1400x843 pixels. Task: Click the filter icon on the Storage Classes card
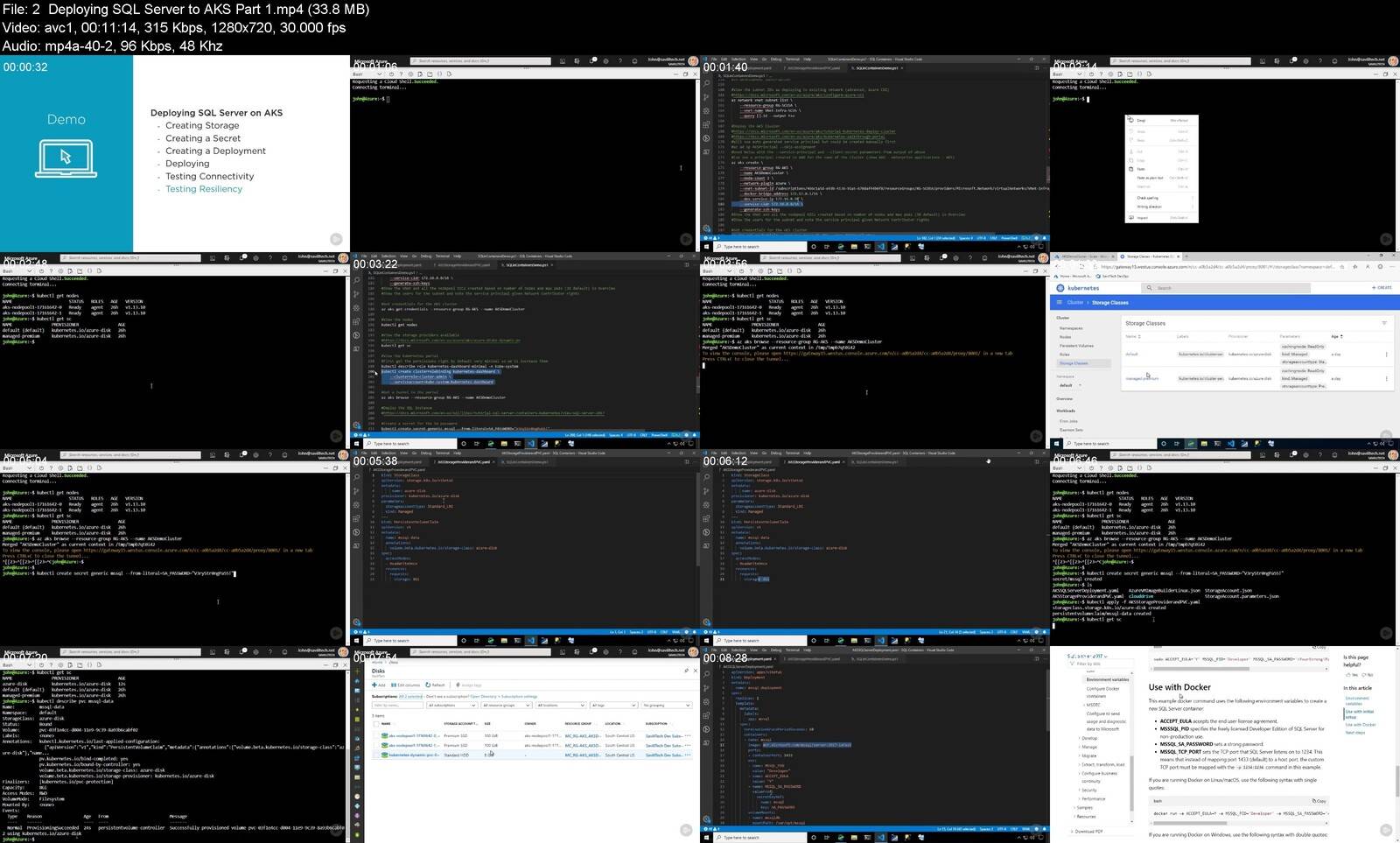[x=1384, y=323]
